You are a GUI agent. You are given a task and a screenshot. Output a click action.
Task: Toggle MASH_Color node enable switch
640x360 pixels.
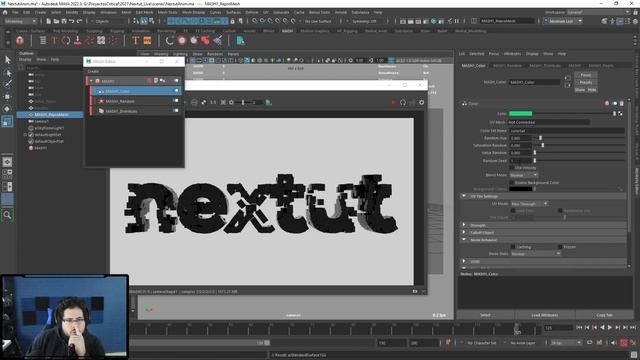[176, 91]
